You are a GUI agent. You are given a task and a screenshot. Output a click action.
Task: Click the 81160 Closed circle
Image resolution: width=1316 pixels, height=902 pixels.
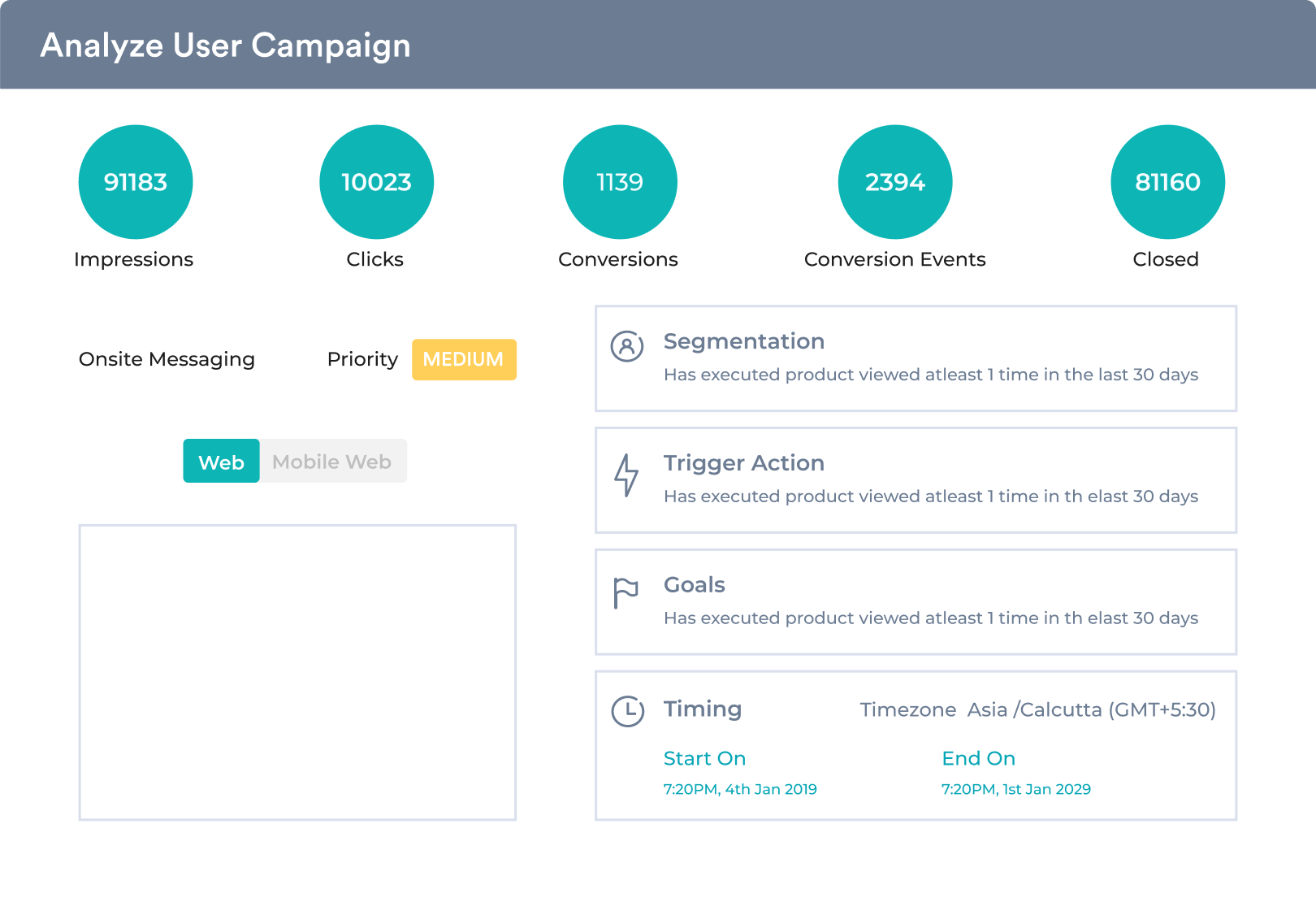coord(1167,182)
